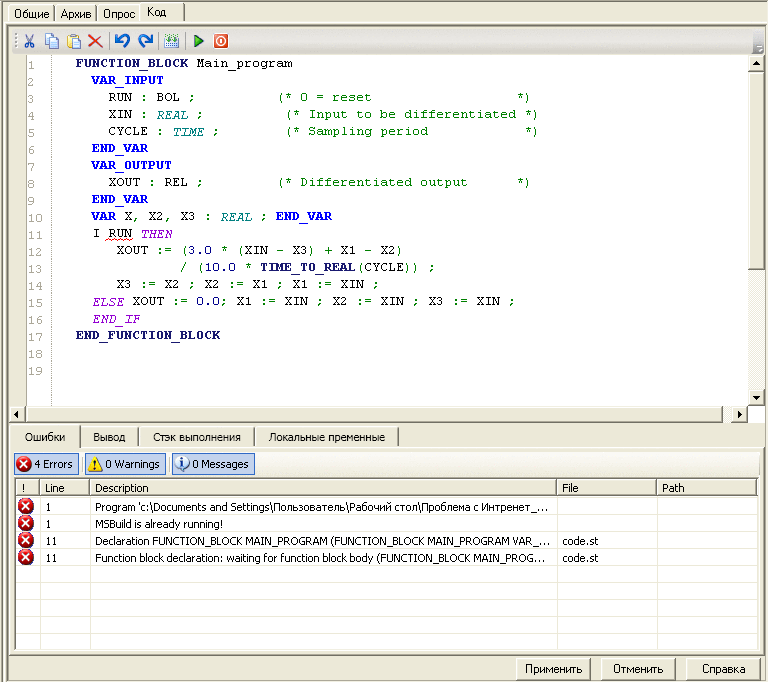Open help with the Справка button

click(x=723, y=669)
